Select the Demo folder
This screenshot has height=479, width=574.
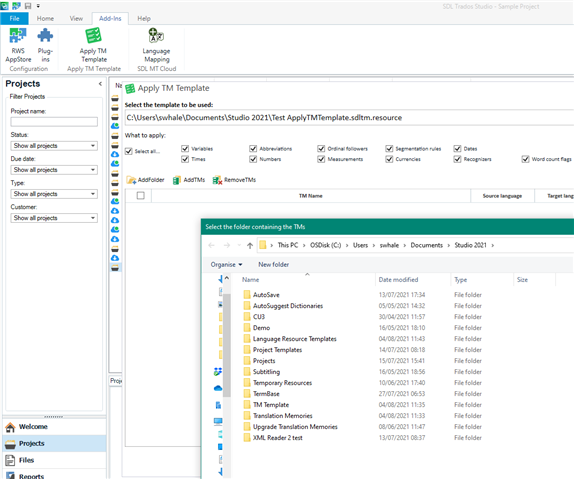[257, 328]
